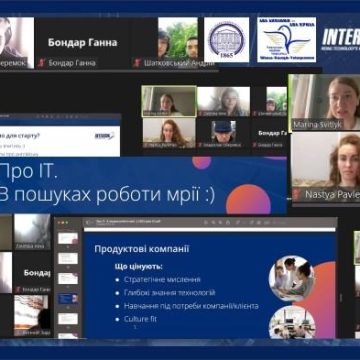
Task: Select the third slide thumbnail in presentation sidebar
Action: pos(68,278)
